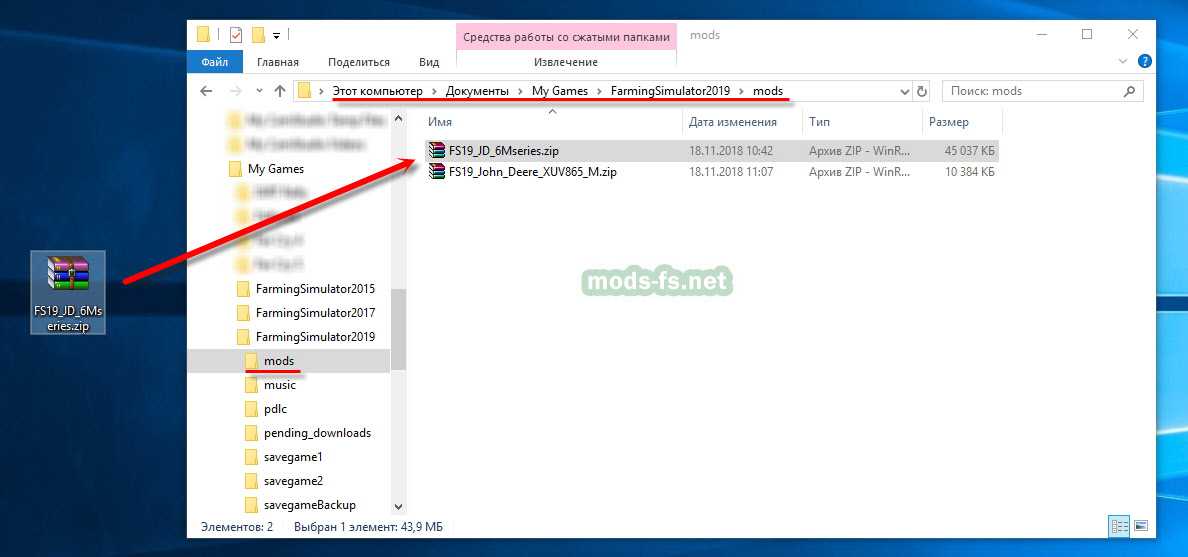Select FarmingSimulator2019 folder in tree

[x=315, y=336]
